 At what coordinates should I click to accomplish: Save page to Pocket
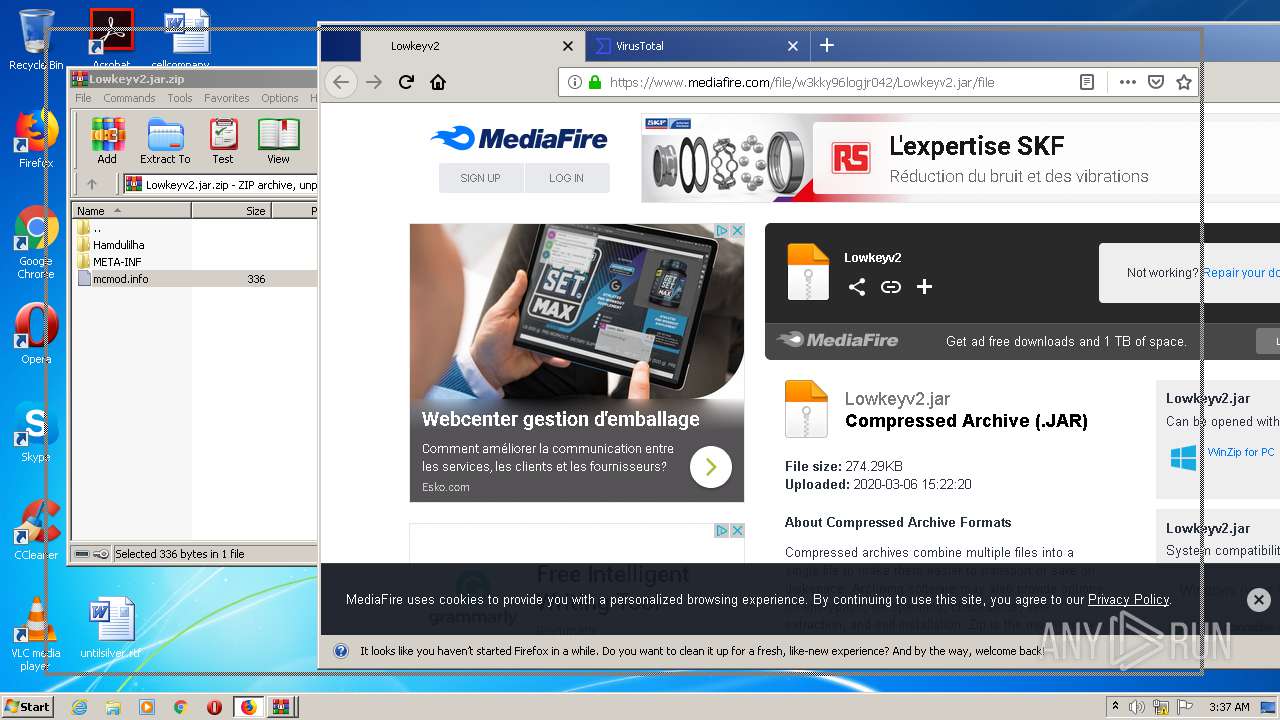point(1156,82)
